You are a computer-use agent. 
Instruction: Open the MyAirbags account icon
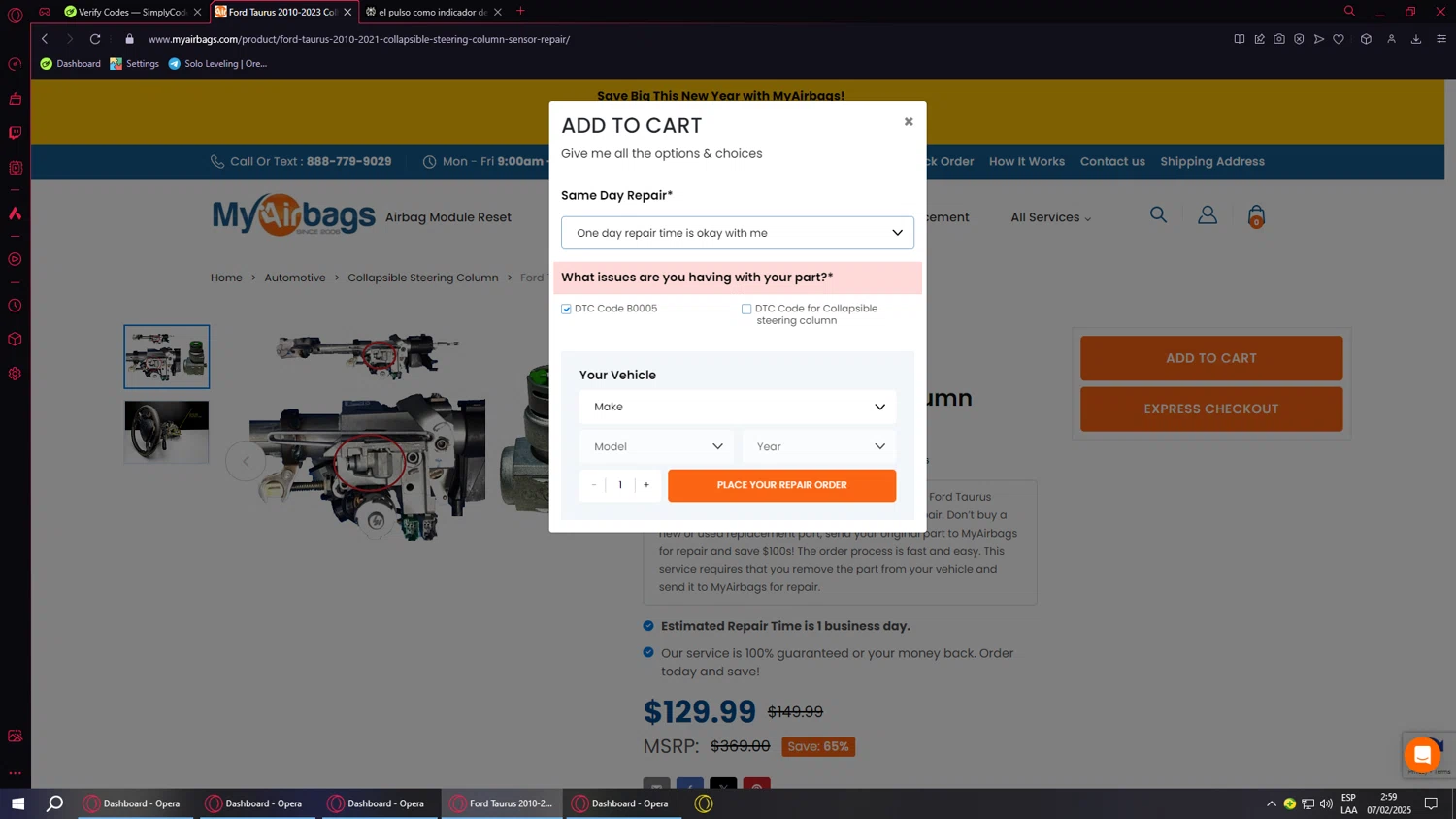1208,215
